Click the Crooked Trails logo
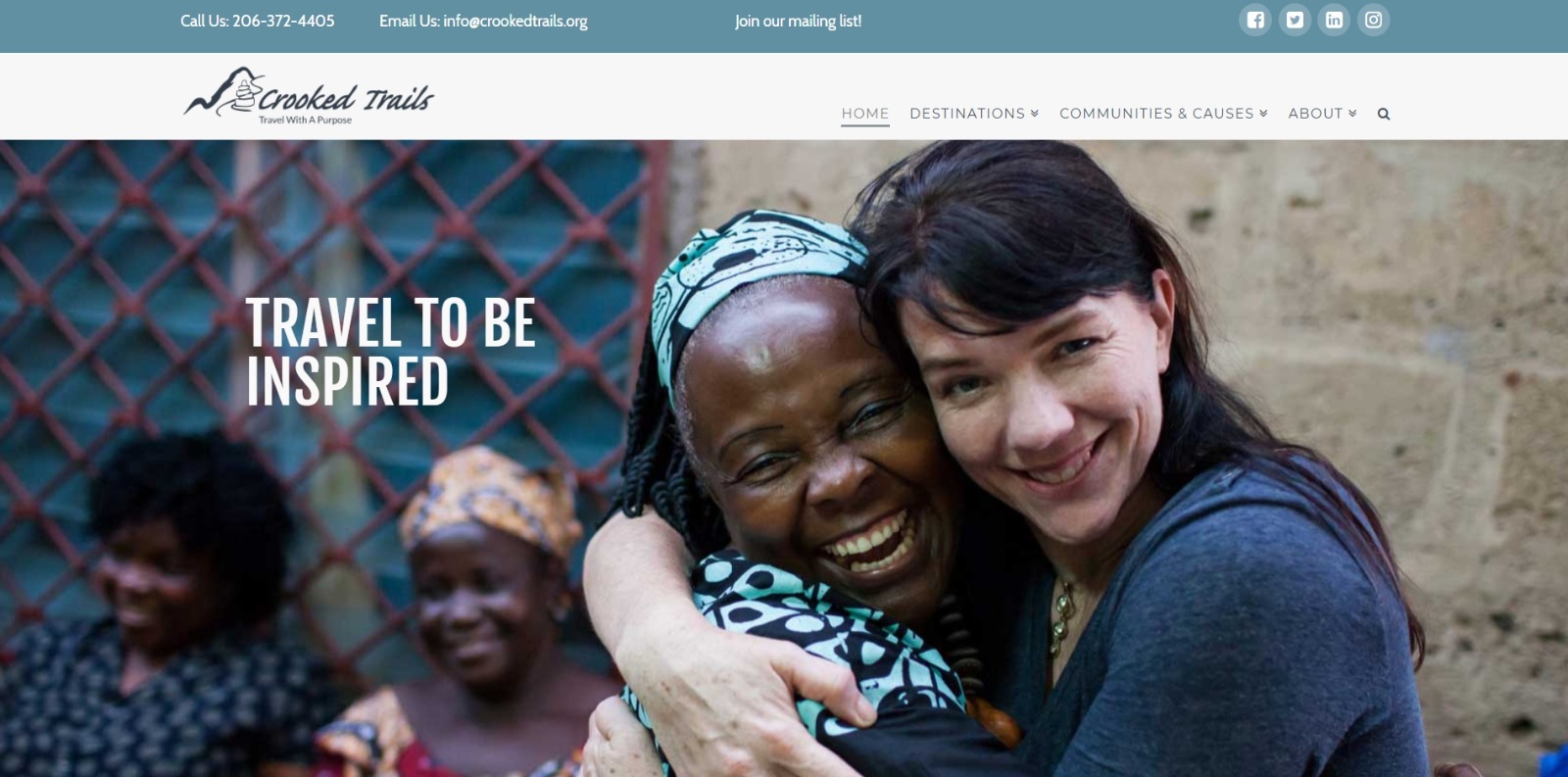The image size is (1568, 777). 309,96
